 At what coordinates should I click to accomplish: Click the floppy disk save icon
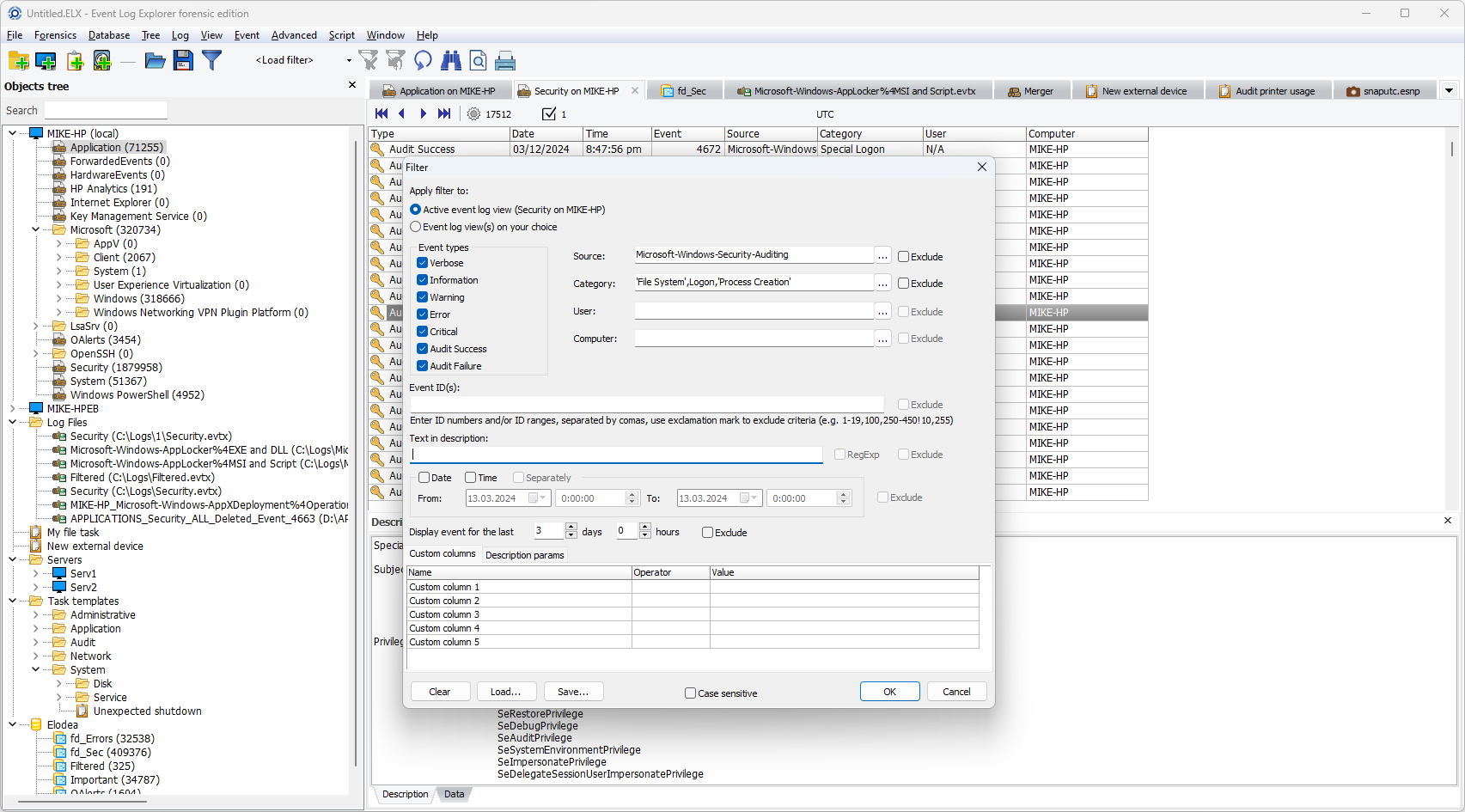(183, 60)
